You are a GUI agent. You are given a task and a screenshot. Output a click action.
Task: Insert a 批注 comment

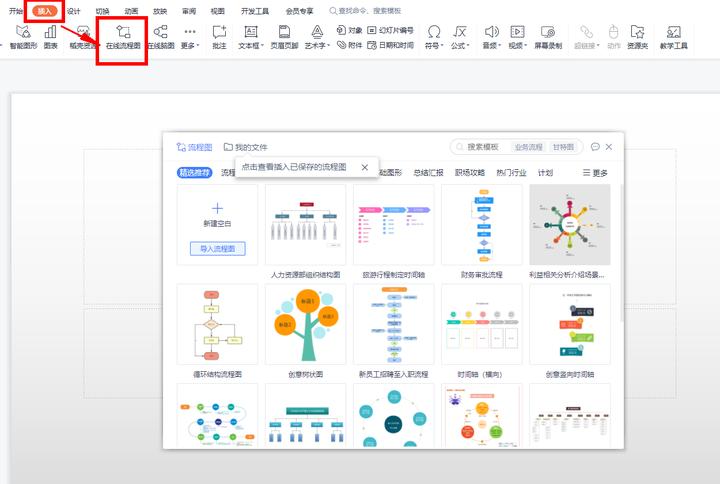[x=219, y=37]
